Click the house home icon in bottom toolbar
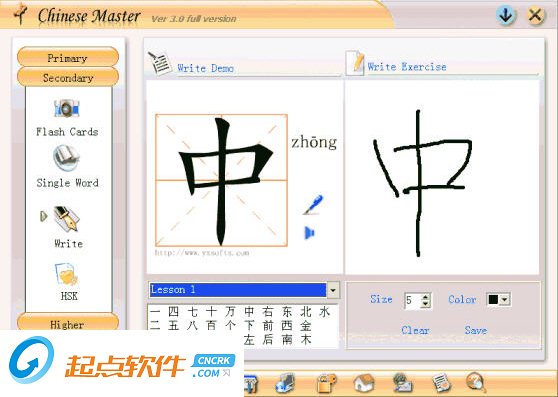 coord(364,383)
